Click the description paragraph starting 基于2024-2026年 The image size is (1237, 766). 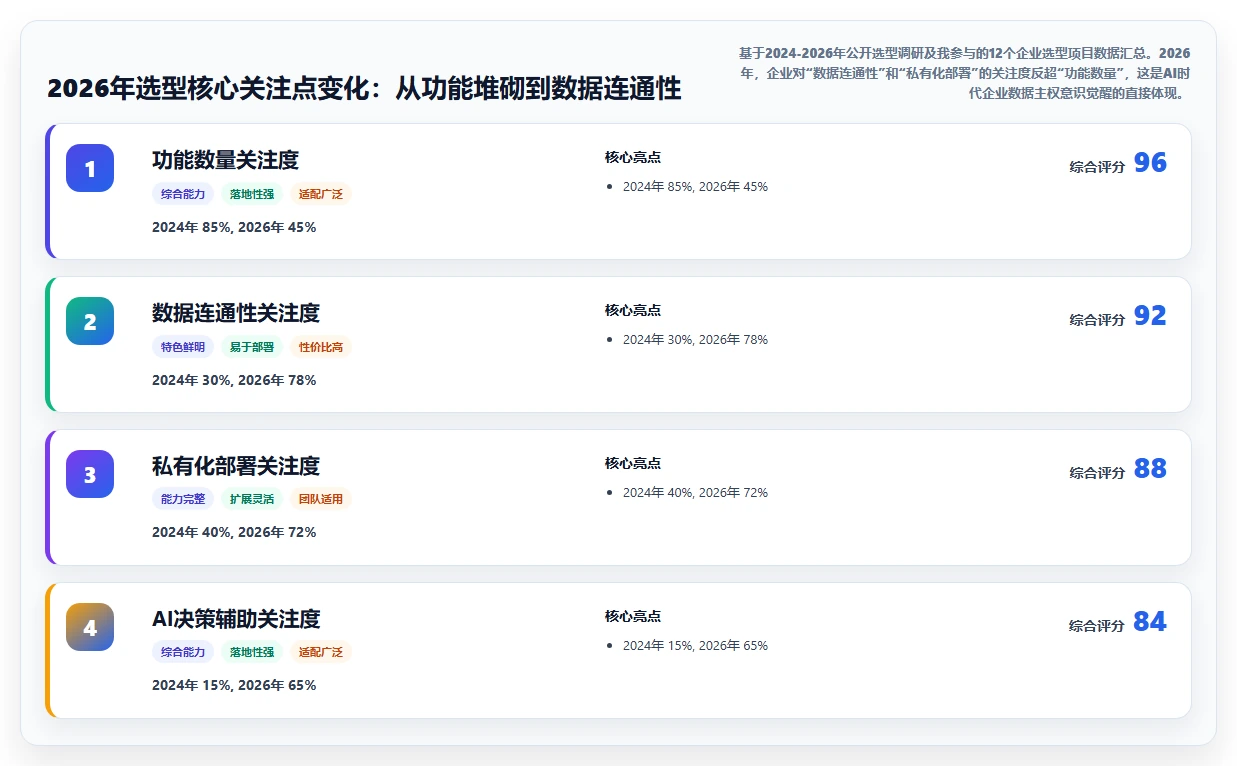click(964, 73)
